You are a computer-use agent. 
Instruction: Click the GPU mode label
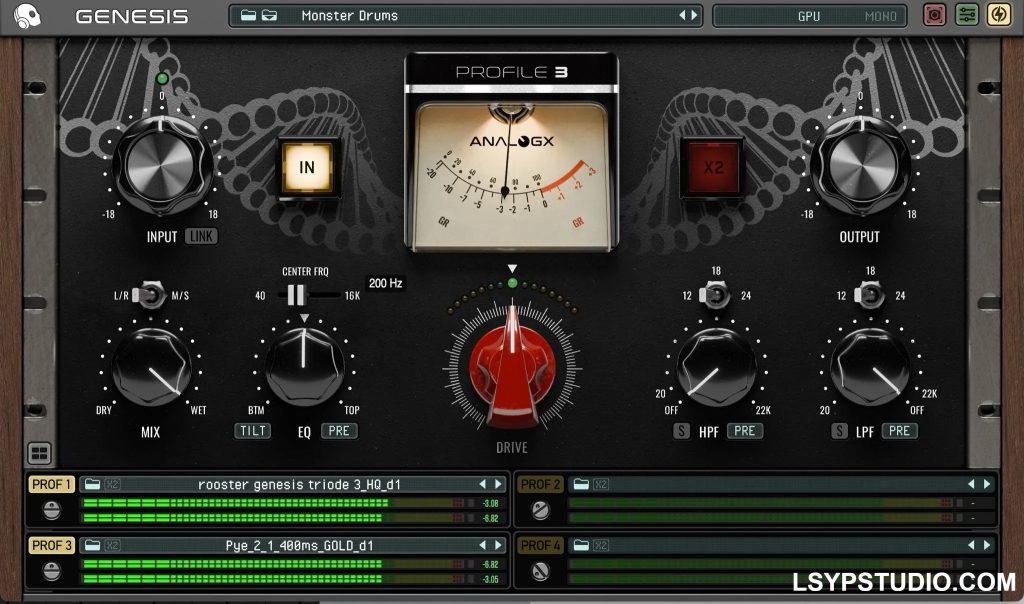[808, 16]
